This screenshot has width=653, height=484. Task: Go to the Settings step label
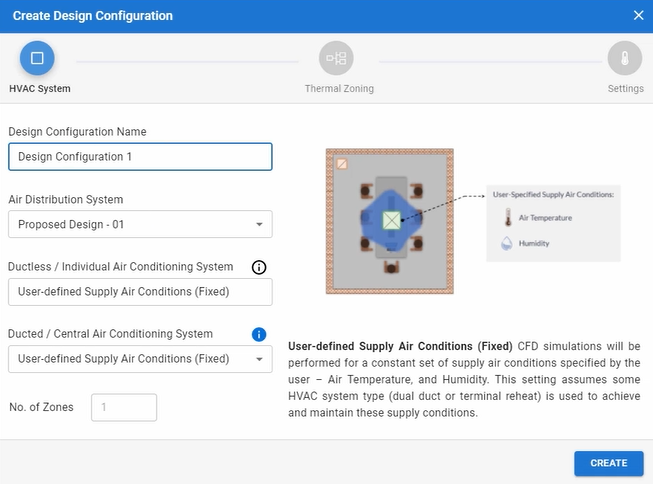click(625, 89)
